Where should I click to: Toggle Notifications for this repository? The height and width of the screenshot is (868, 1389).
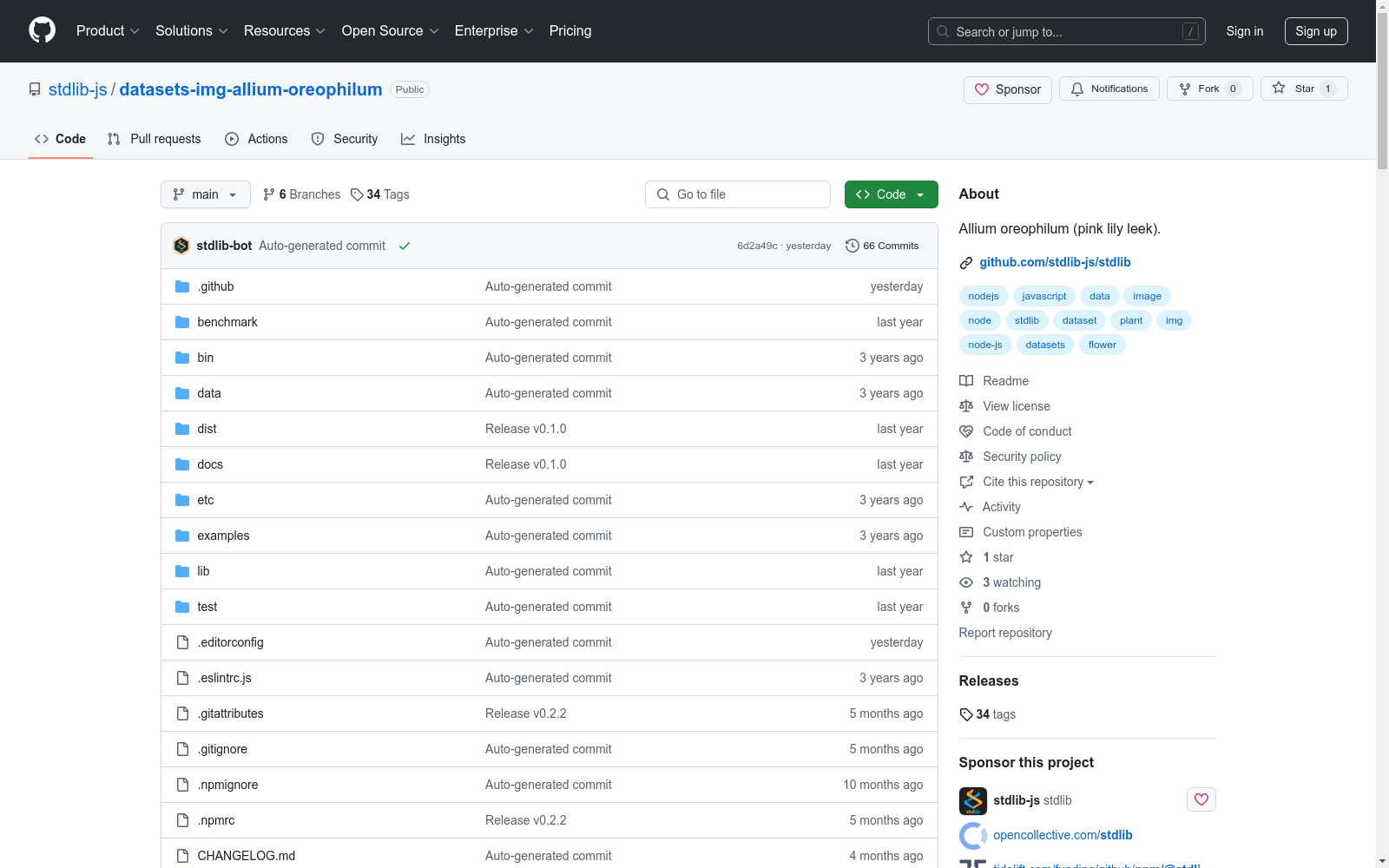(1109, 89)
